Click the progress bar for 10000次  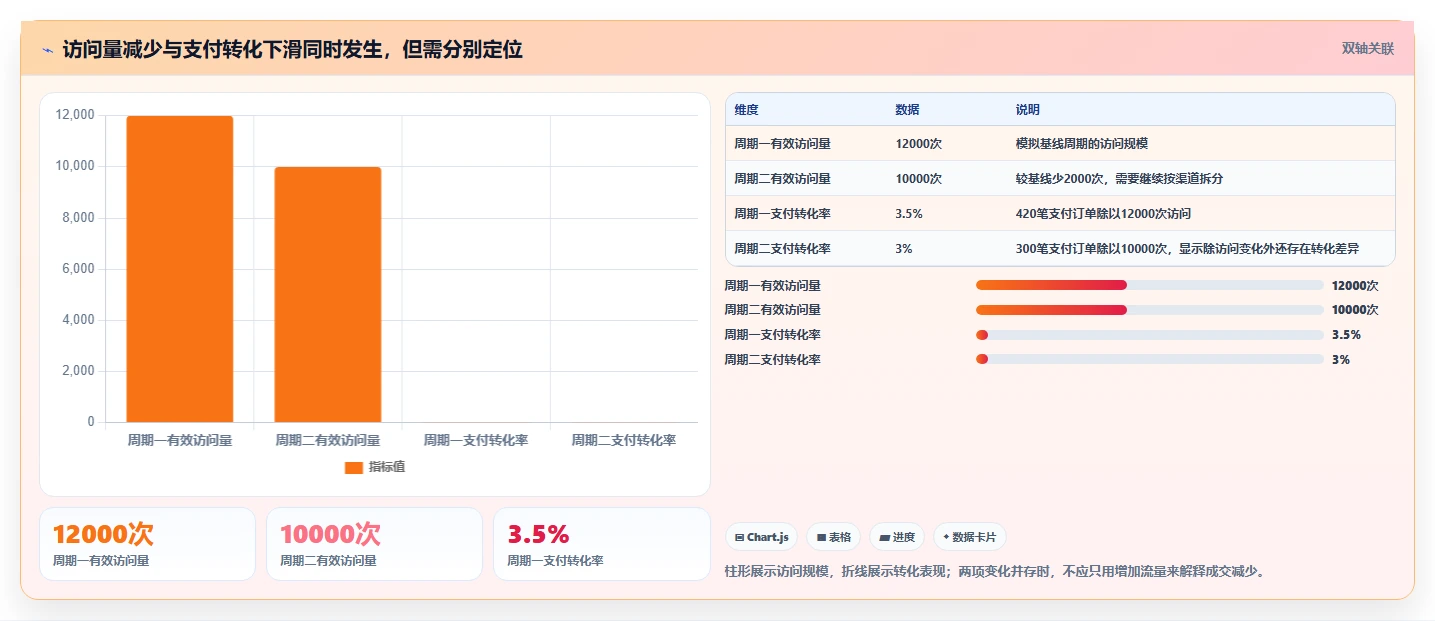1150,310
